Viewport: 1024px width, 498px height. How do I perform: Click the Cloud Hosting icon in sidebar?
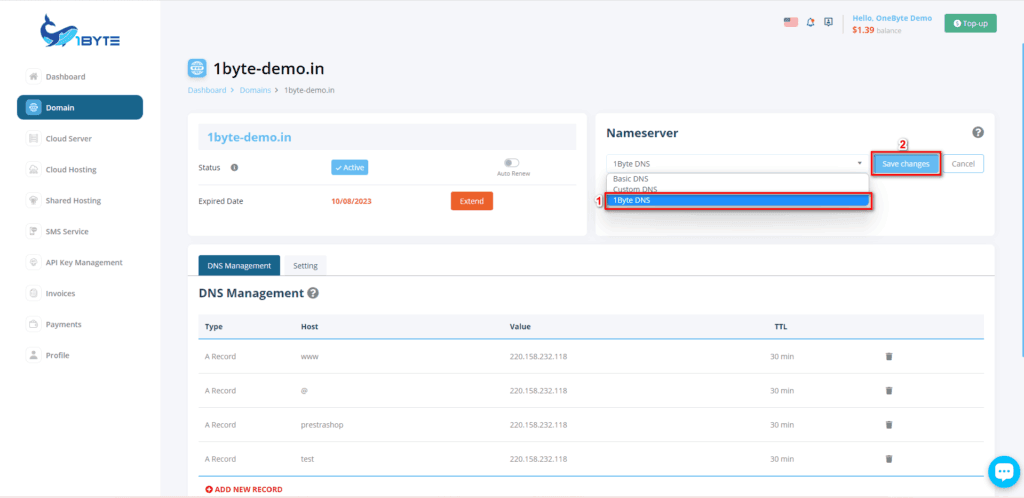click(x=33, y=170)
